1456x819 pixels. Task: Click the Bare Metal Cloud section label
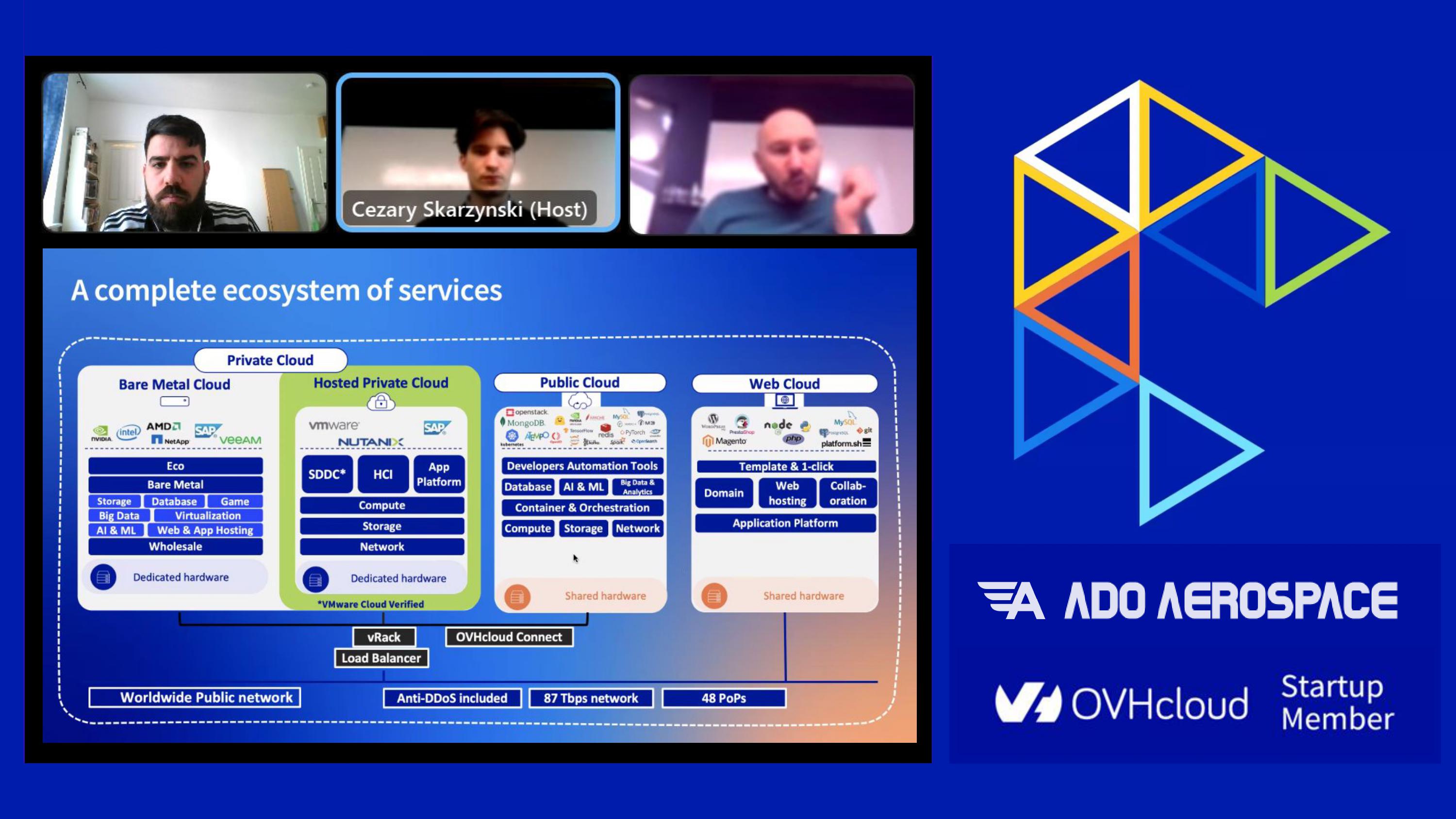[174, 383]
